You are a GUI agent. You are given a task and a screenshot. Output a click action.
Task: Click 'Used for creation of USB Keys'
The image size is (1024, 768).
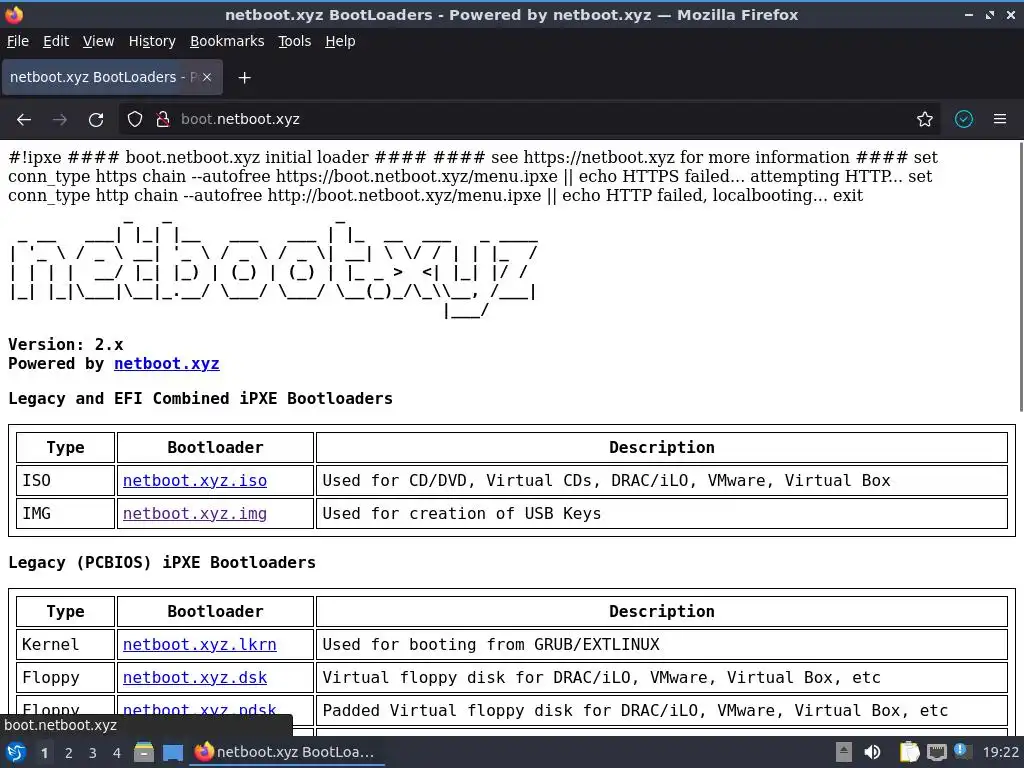pyautogui.click(x=462, y=513)
